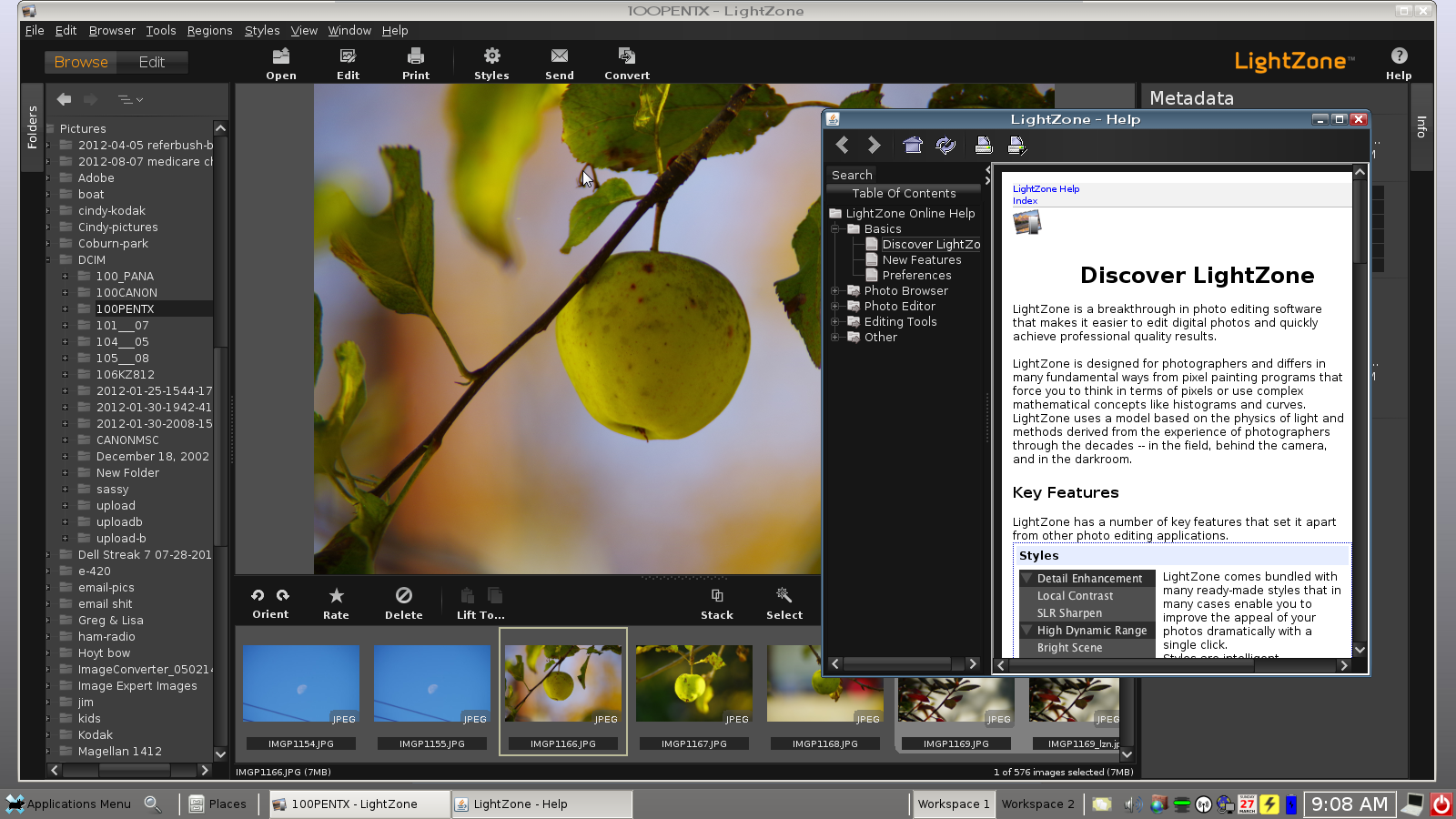The image size is (1456, 819).
Task: Open the calendar tray icon showing 27
Action: pos(1247,804)
